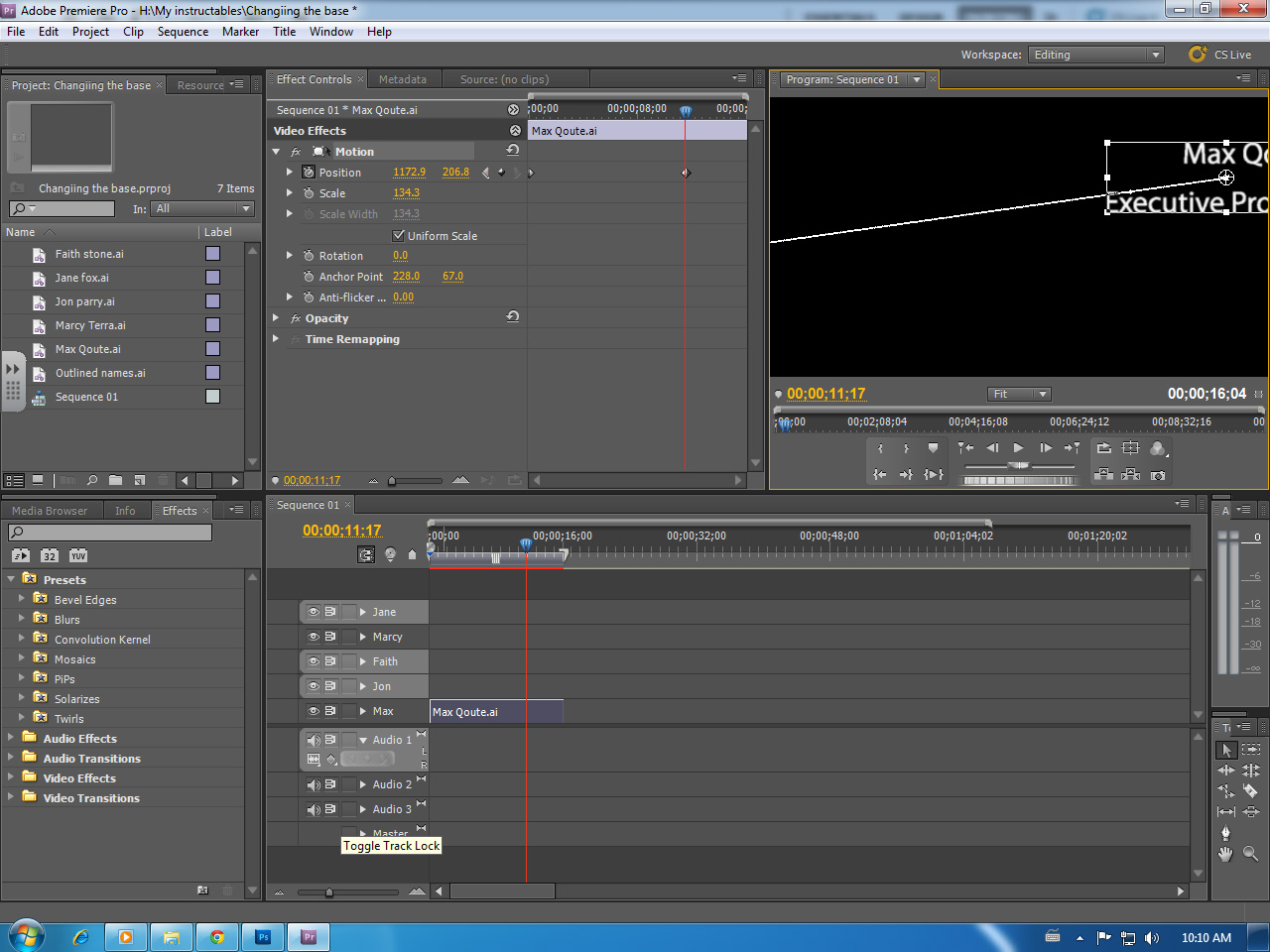Set In point in Program monitor

click(880, 448)
